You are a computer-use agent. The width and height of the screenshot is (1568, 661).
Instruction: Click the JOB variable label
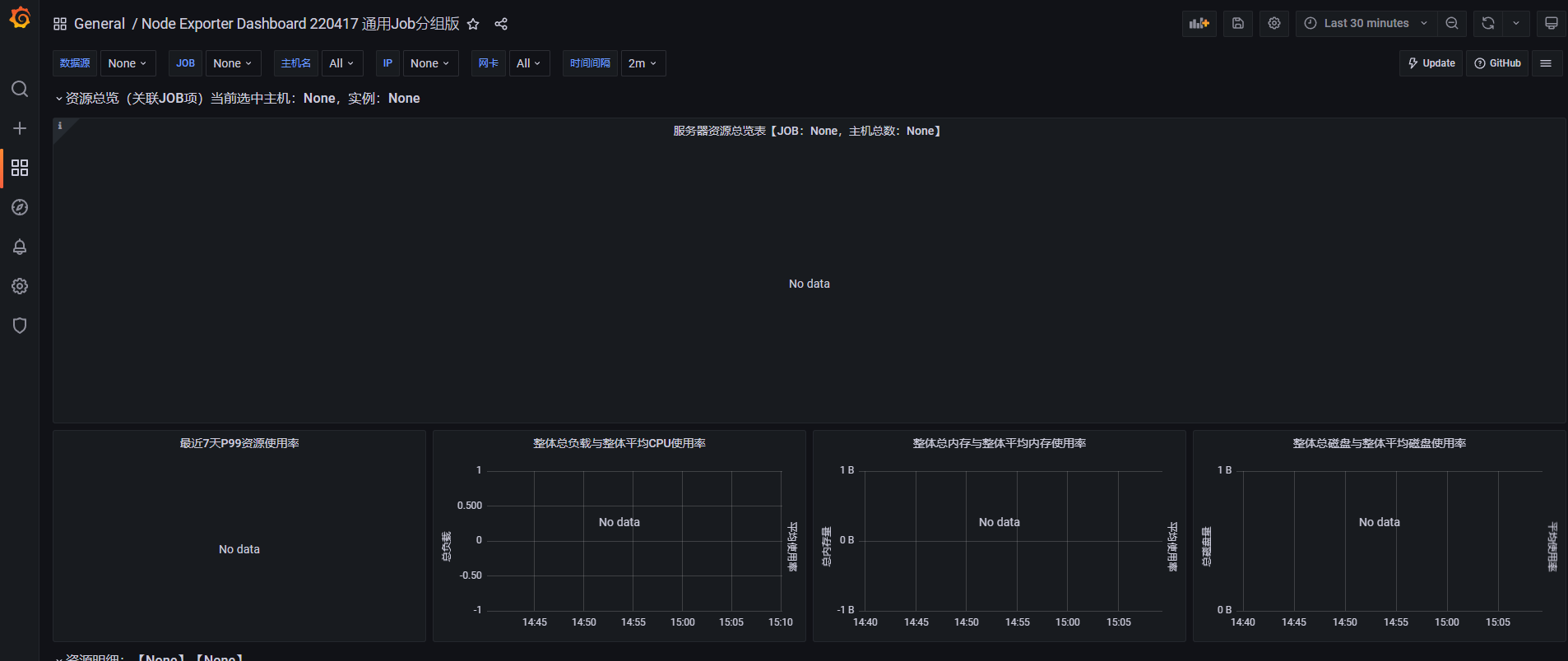coord(185,63)
